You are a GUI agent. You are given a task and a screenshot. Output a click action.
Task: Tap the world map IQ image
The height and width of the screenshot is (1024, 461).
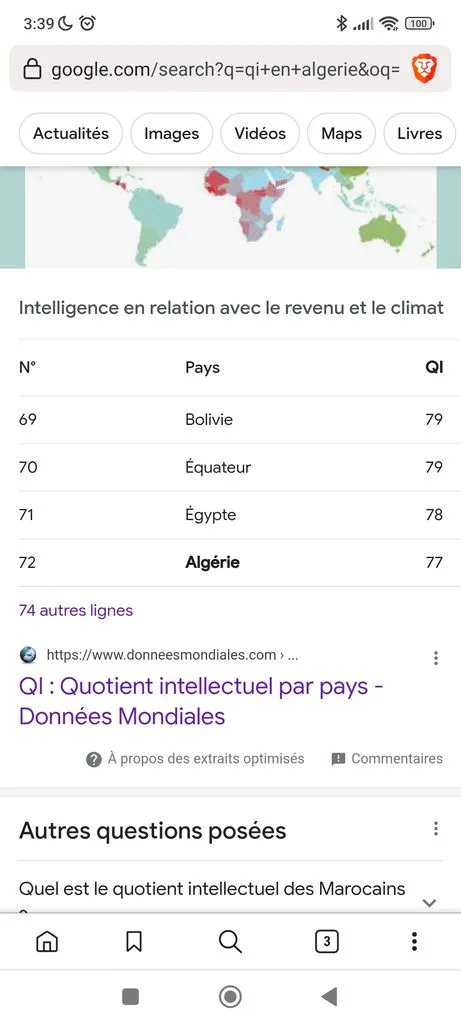[230, 217]
